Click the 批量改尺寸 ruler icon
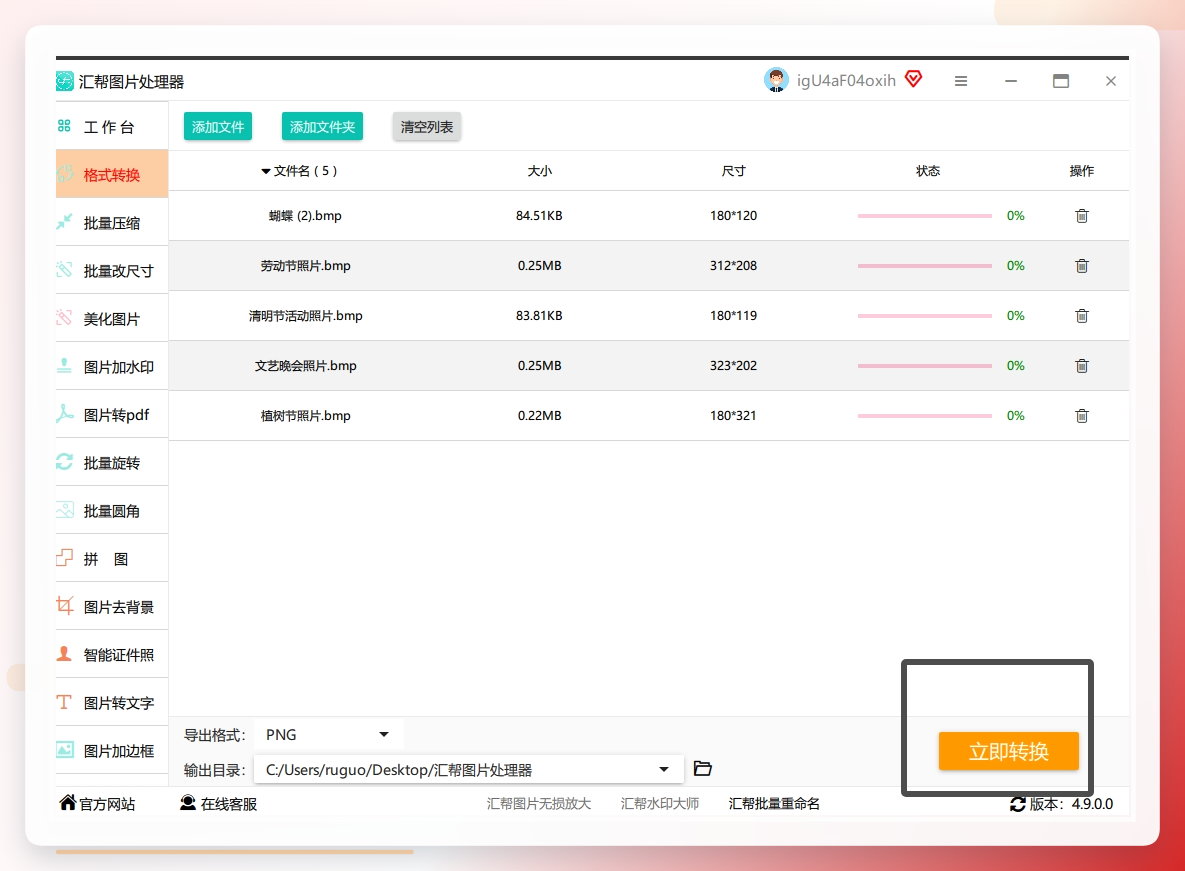The image size is (1185, 871). 64,269
